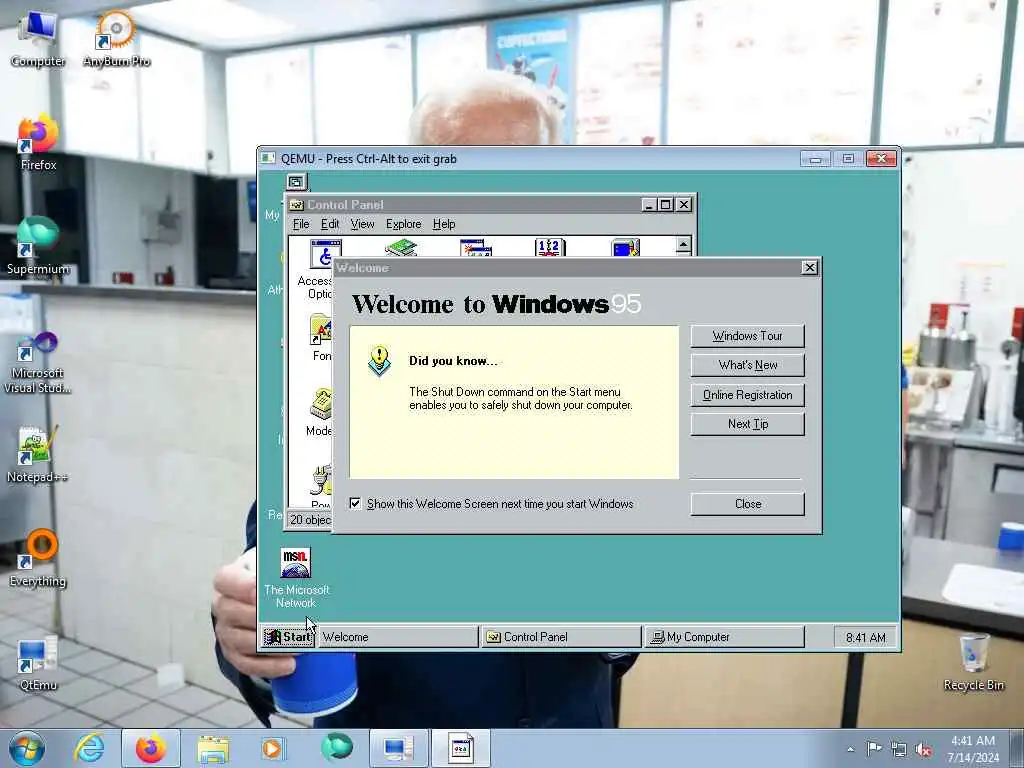Switch to Firefox in the Windows 7 taskbar
Image resolution: width=1024 pixels, height=768 pixels.
click(x=150, y=748)
